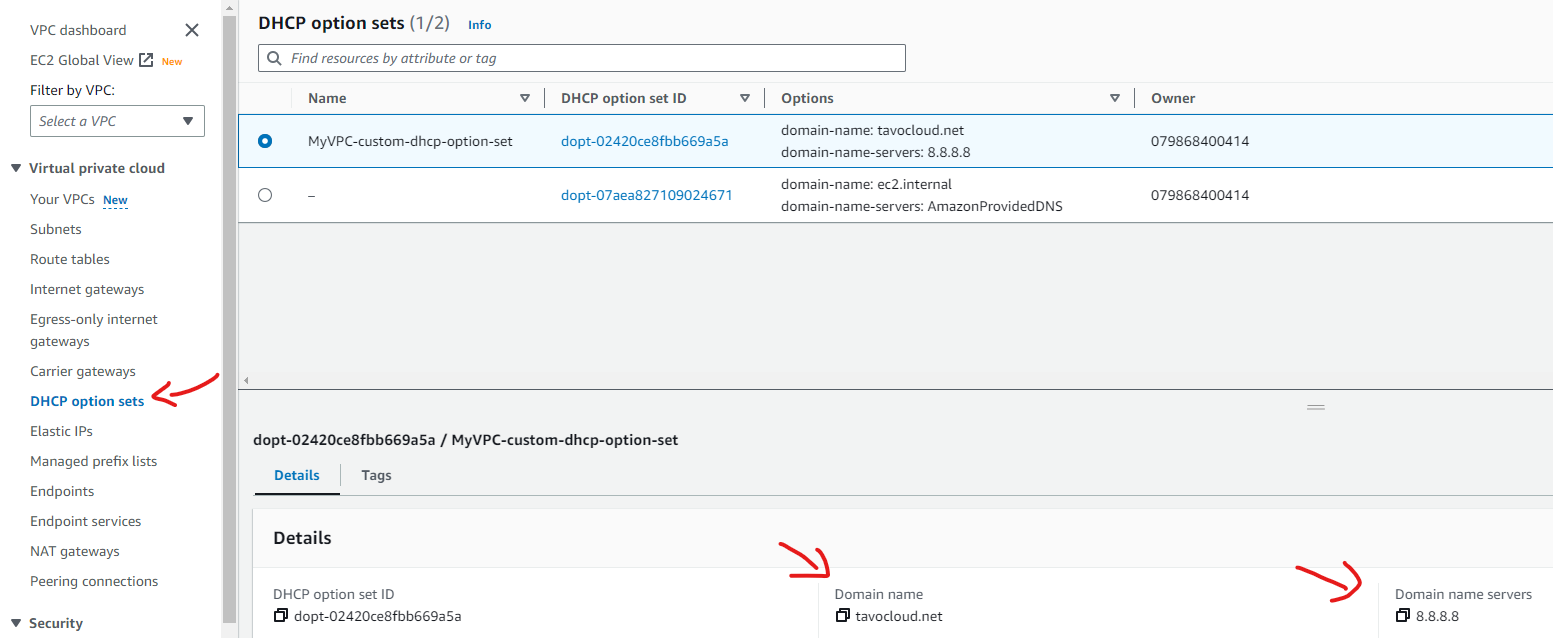Focus the Find resources search field

click(x=590, y=58)
